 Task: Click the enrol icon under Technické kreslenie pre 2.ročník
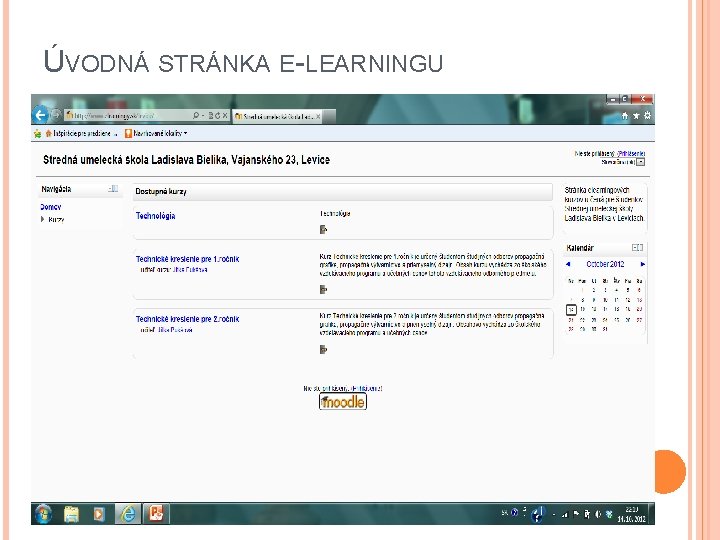[323, 349]
